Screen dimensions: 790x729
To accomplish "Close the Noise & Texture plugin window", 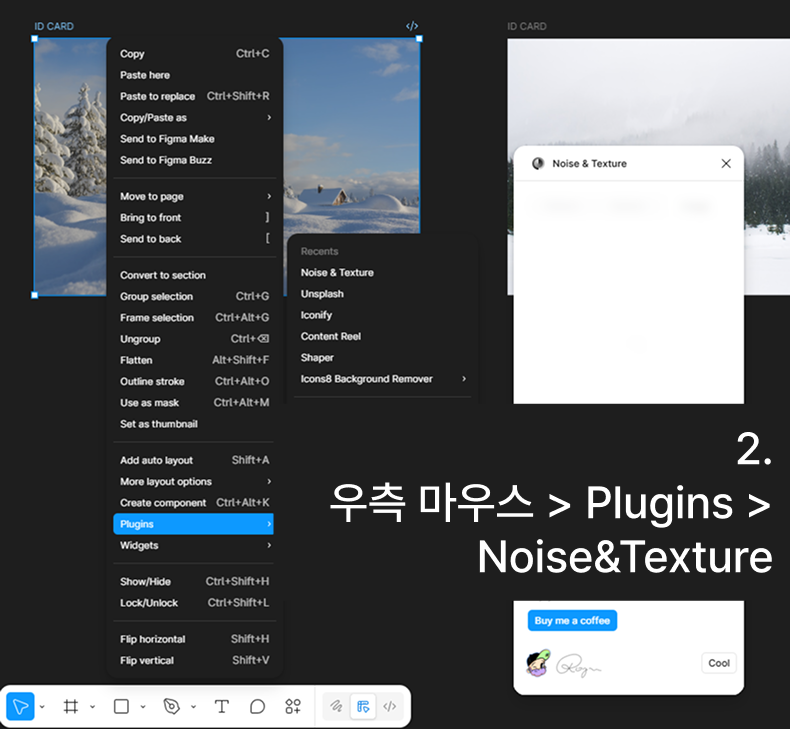I will (x=726, y=163).
